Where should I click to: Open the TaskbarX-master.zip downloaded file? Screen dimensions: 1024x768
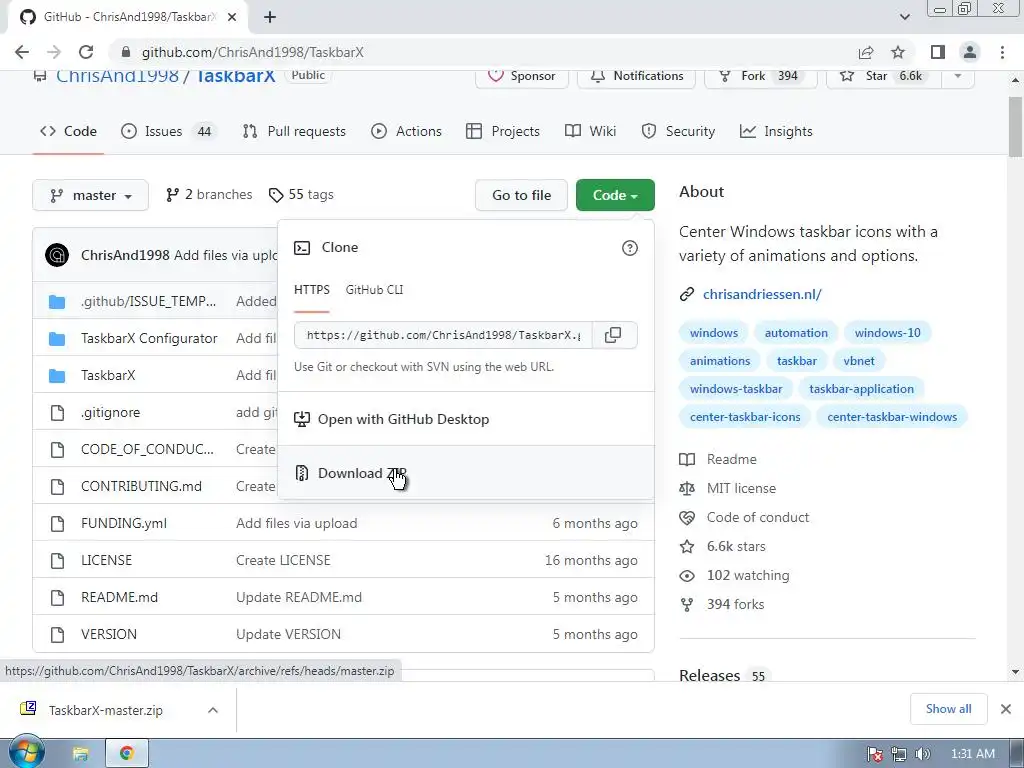(104, 710)
